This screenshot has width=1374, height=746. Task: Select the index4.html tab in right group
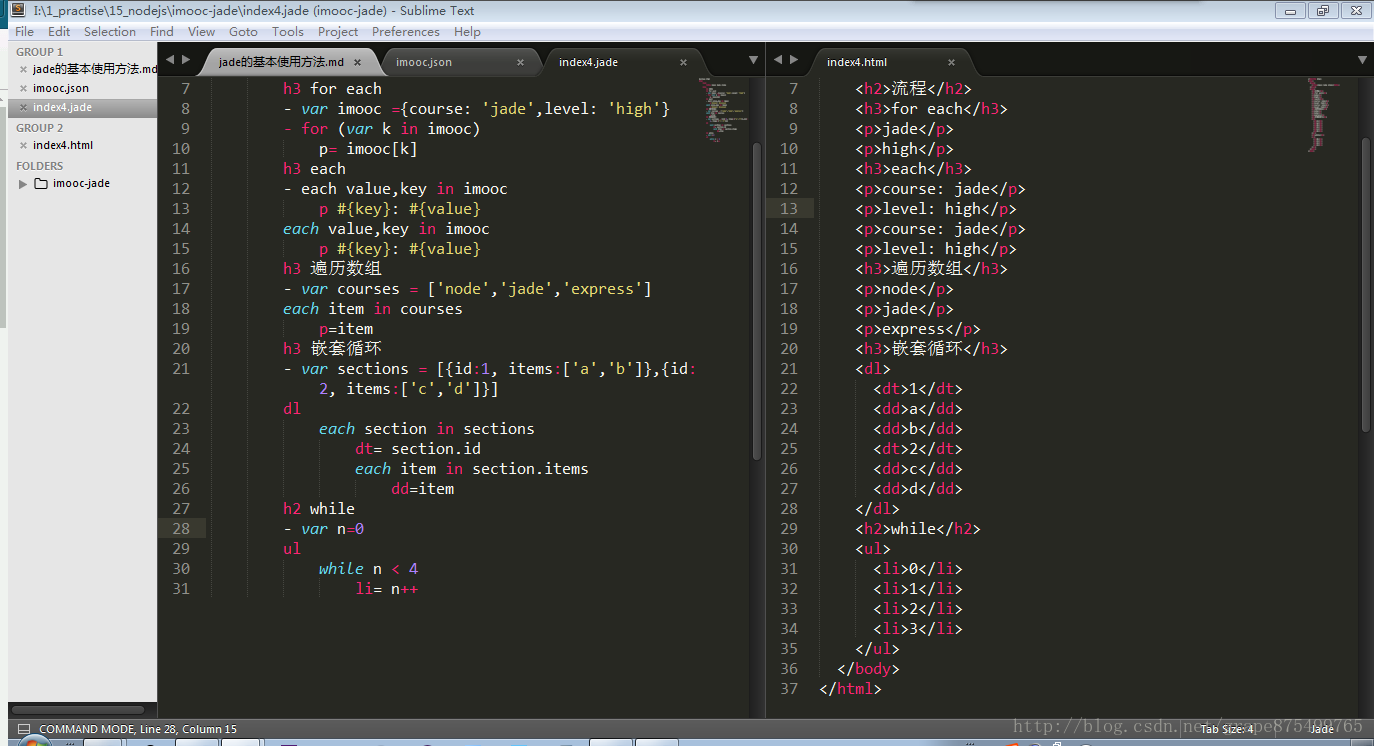click(857, 62)
